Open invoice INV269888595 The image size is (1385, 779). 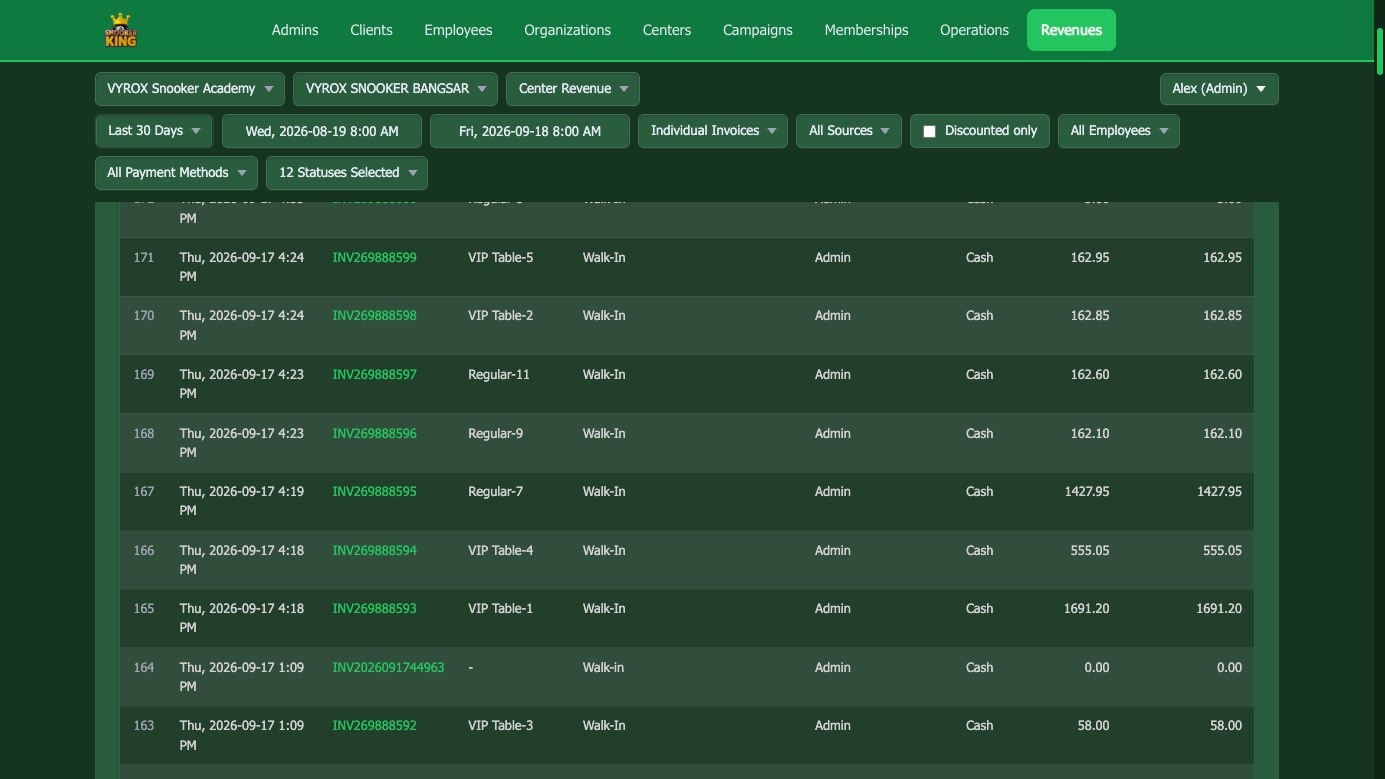(x=374, y=491)
